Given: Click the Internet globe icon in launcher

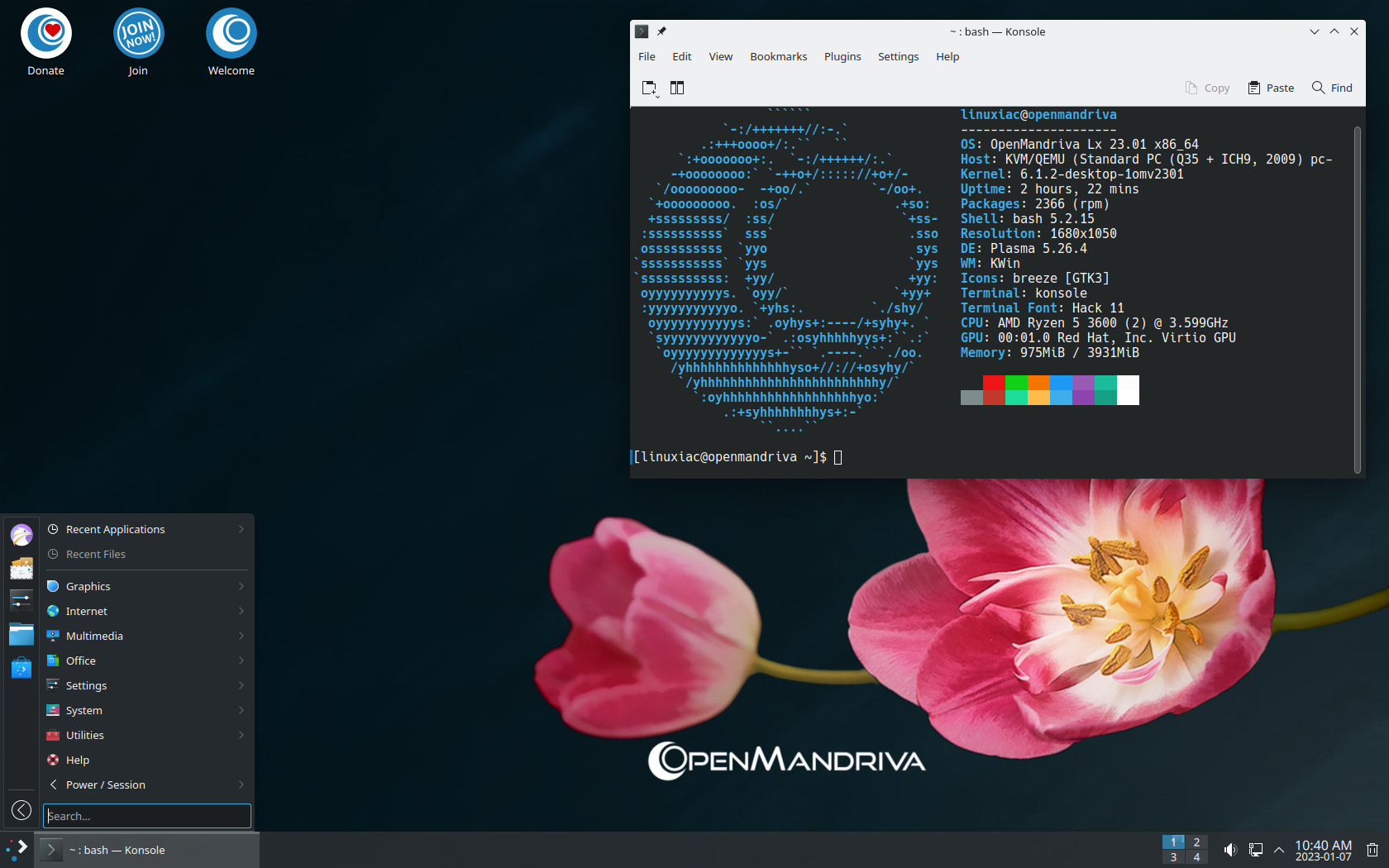Looking at the screenshot, I should (x=53, y=611).
